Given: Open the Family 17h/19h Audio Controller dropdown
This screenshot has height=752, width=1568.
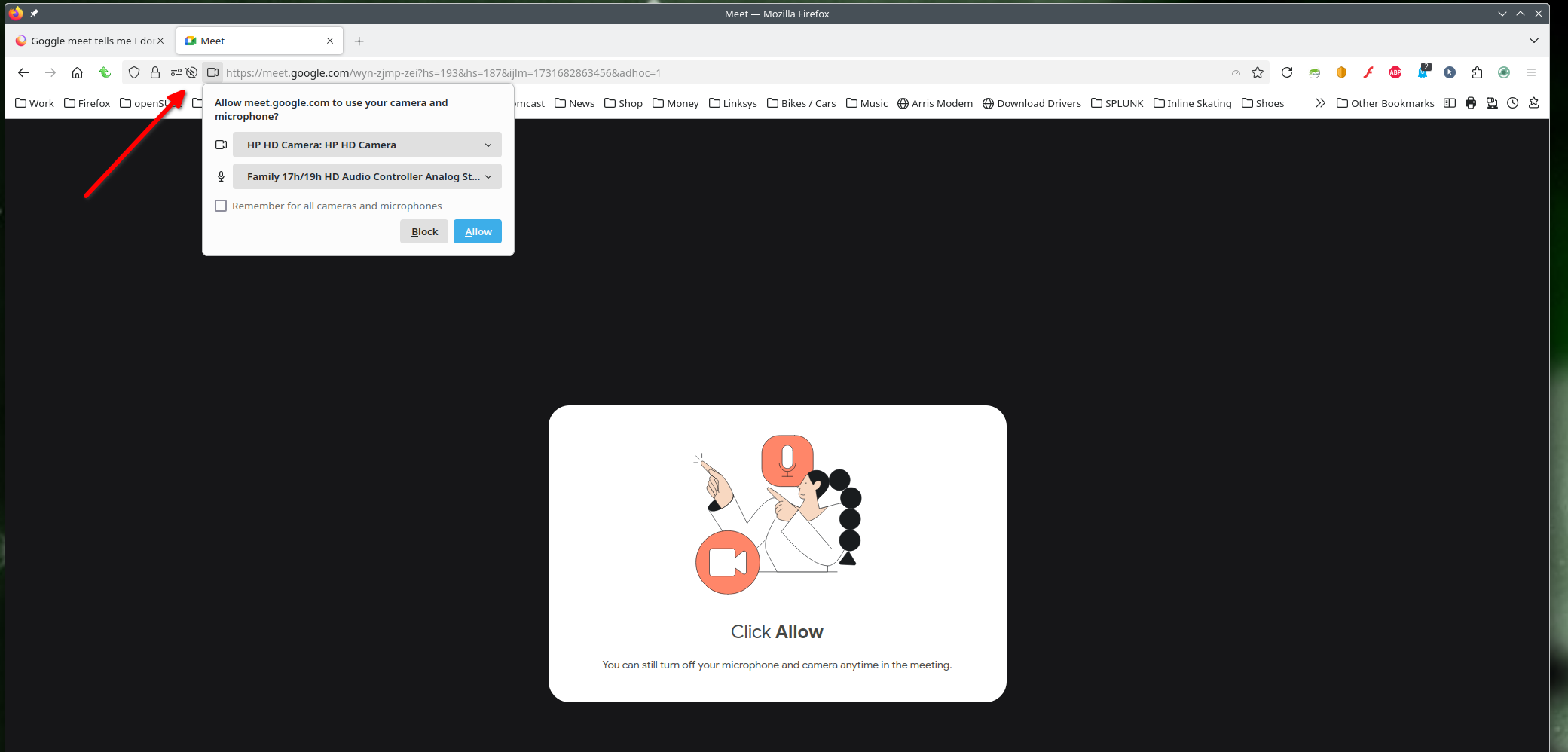Looking at the screenshot, I should coord(367,176).
